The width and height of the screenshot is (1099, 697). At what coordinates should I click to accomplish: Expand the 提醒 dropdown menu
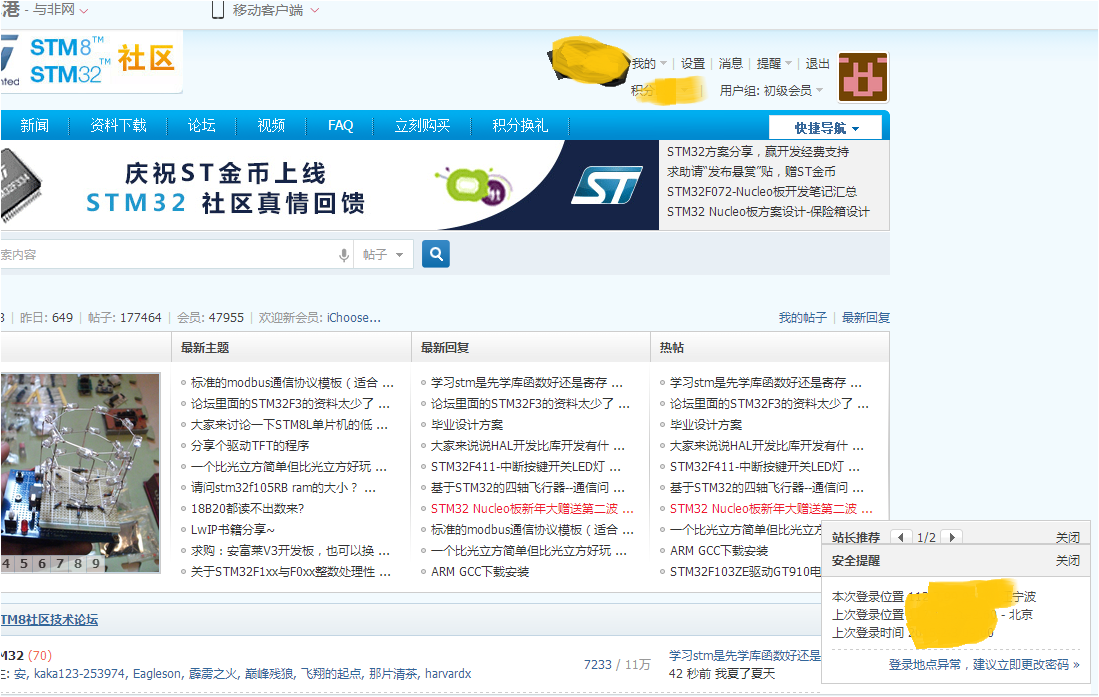point(774,64)
